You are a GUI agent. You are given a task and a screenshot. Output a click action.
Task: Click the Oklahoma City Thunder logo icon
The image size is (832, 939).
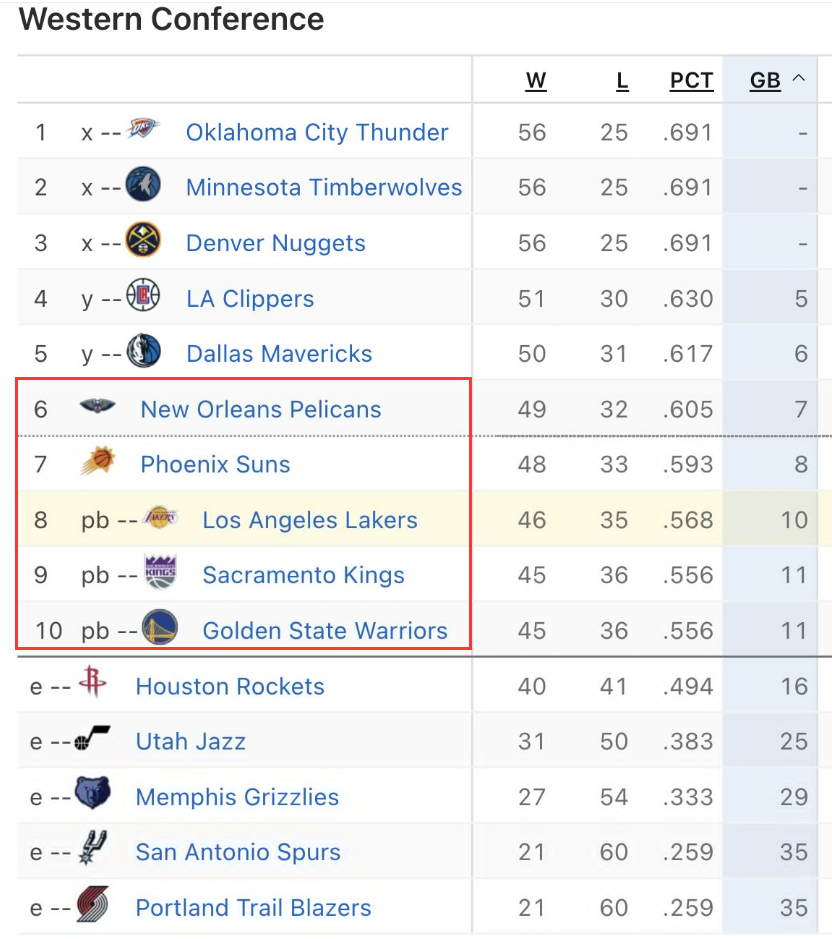(143, 128)
